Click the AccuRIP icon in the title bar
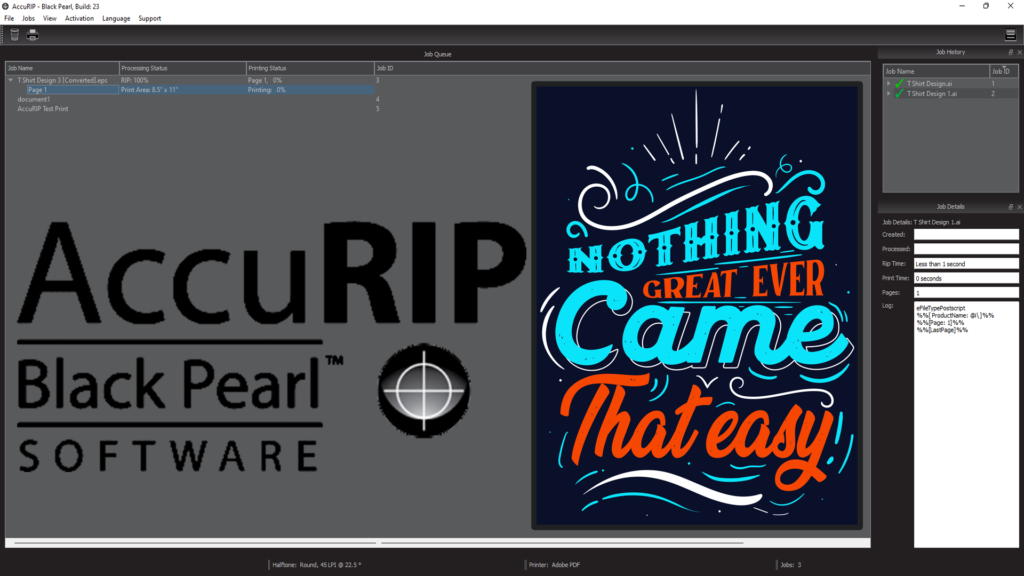The image size is (1024, 576). click(7, 6)
